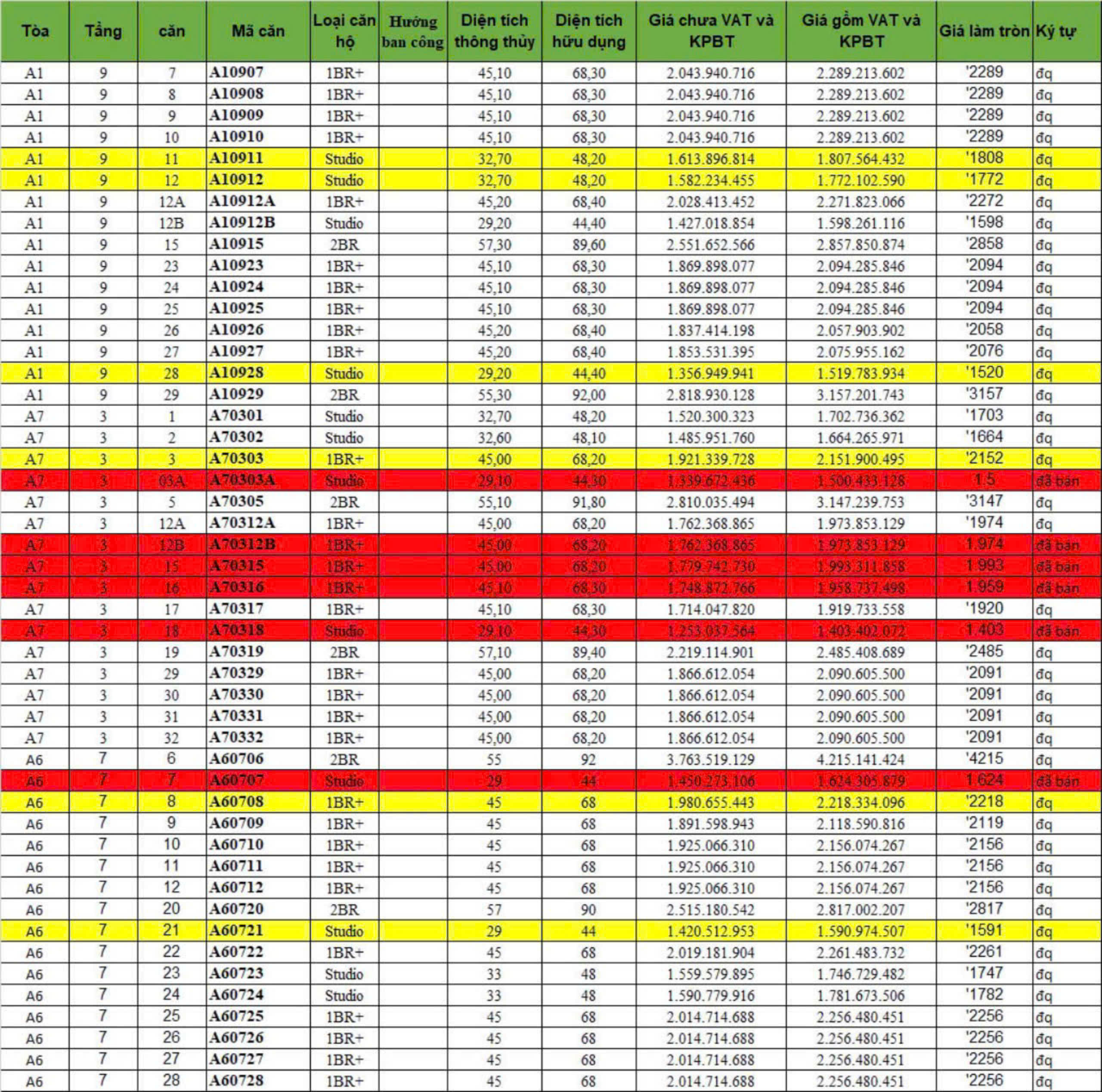Select the 'Hướng ban công' header cell
Image resolution: width=1102 pixels, height=1092 pixels.
pos(412,31)
